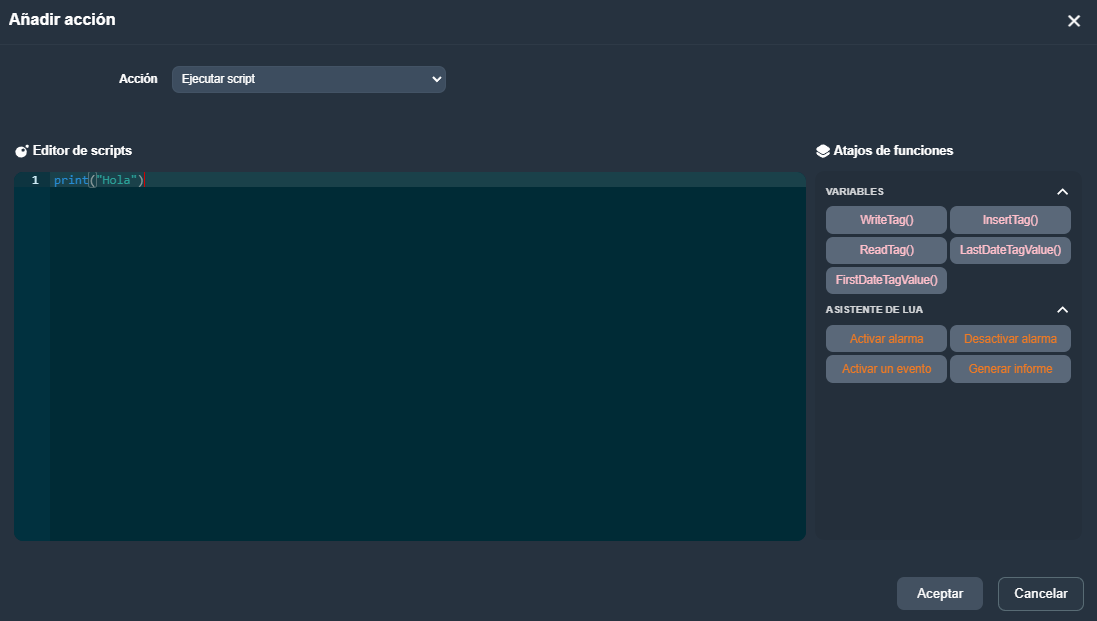Screen dimensions: 1097x621
Task: Click the layers icon next to 'Atajos de funciones'
Action: [822, 150]
